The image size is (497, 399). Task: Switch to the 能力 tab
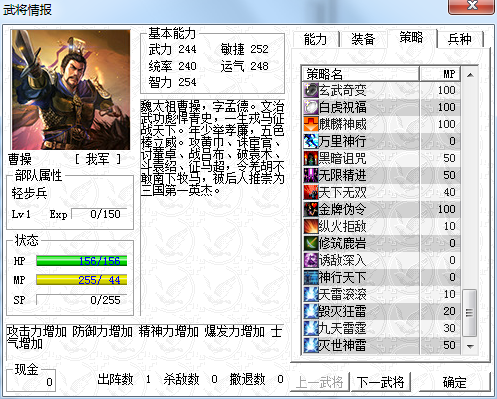[316, 39]
